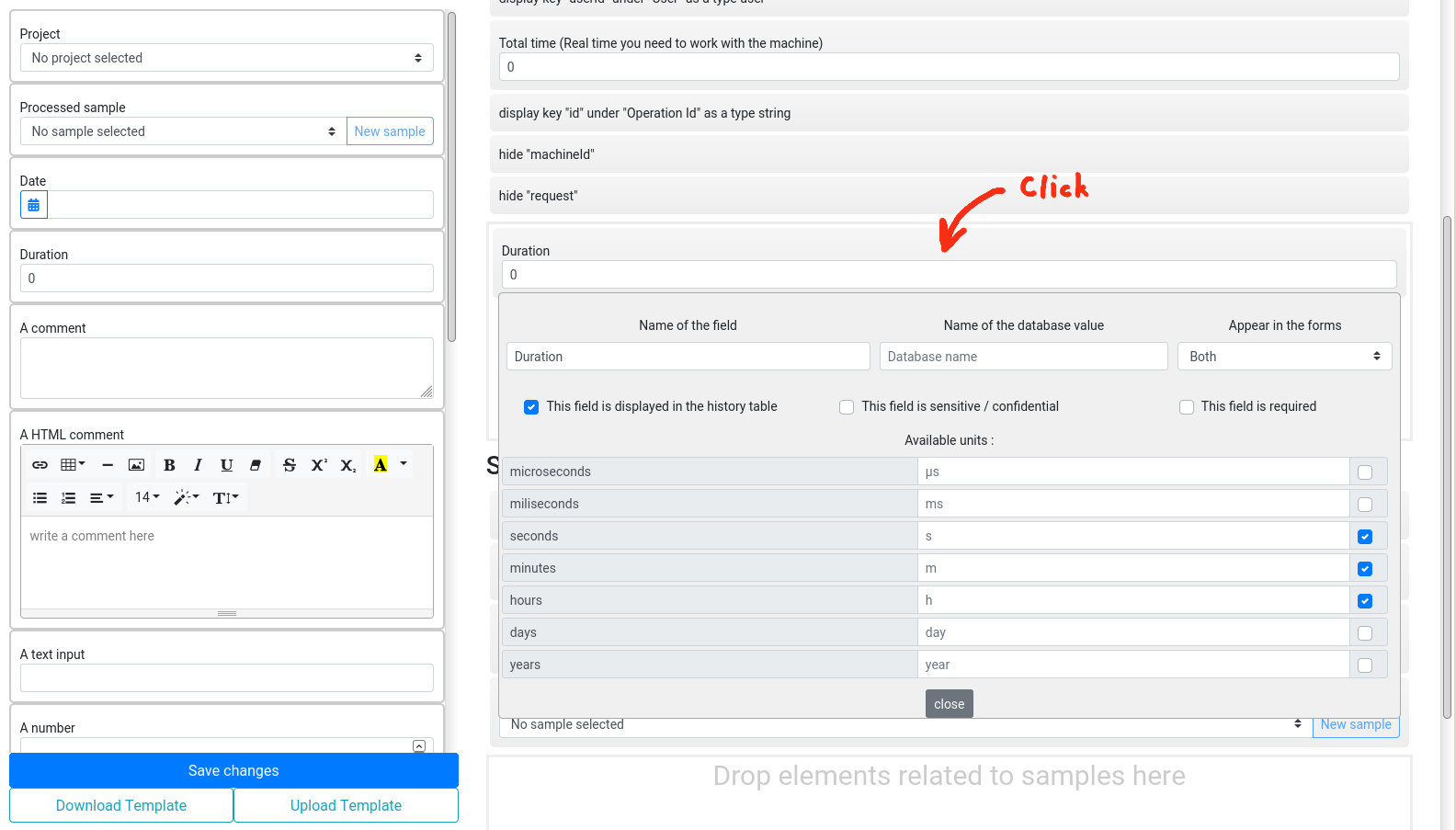The height and width of the screenshot is (830, 1456).
Task: Uncheck the seconds unit checkbox
Action: (x=1365, y=537)
